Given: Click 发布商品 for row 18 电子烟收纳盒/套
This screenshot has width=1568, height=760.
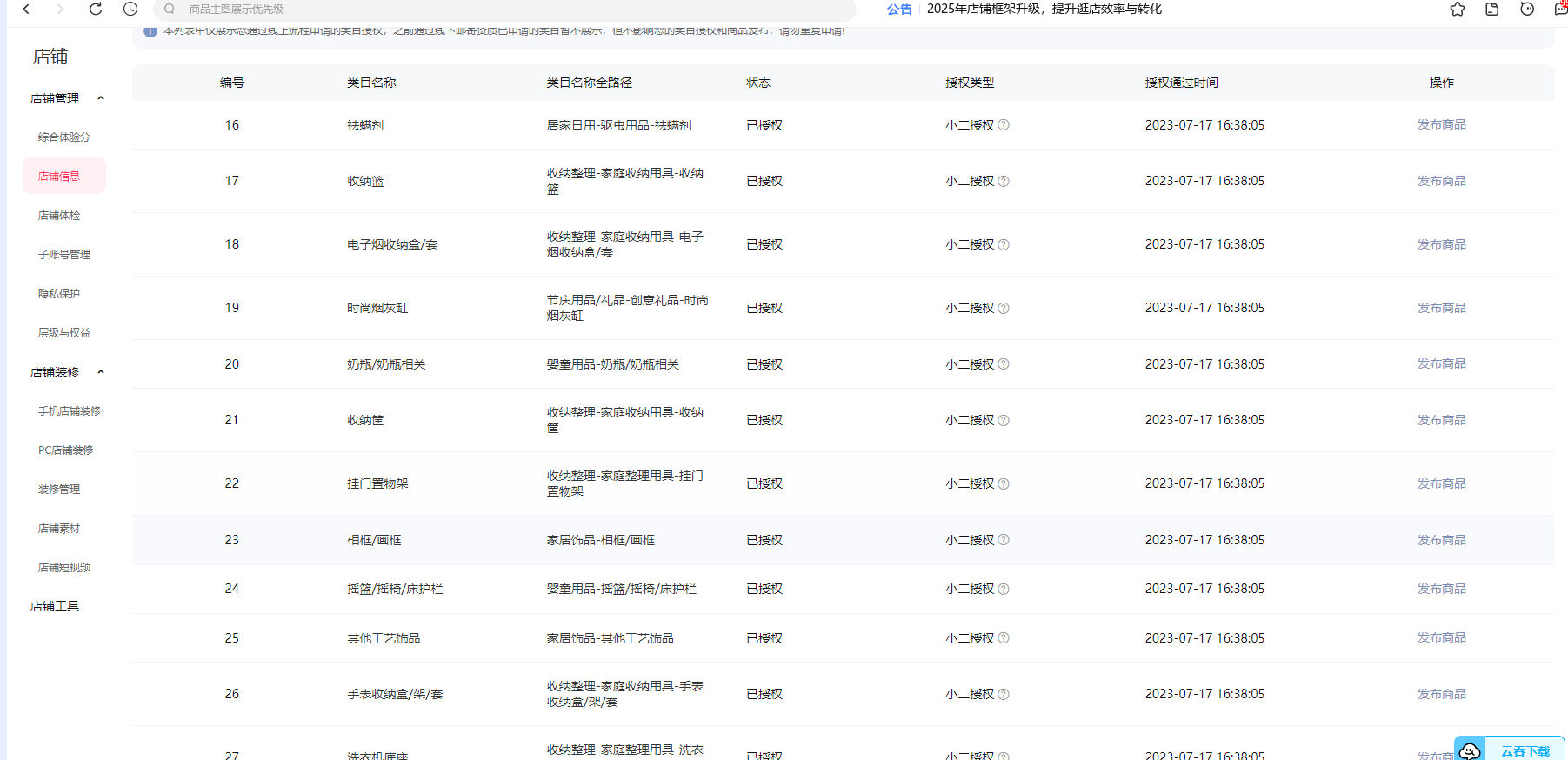Looking at the screenshot, I should click(x=1441, y=244).
